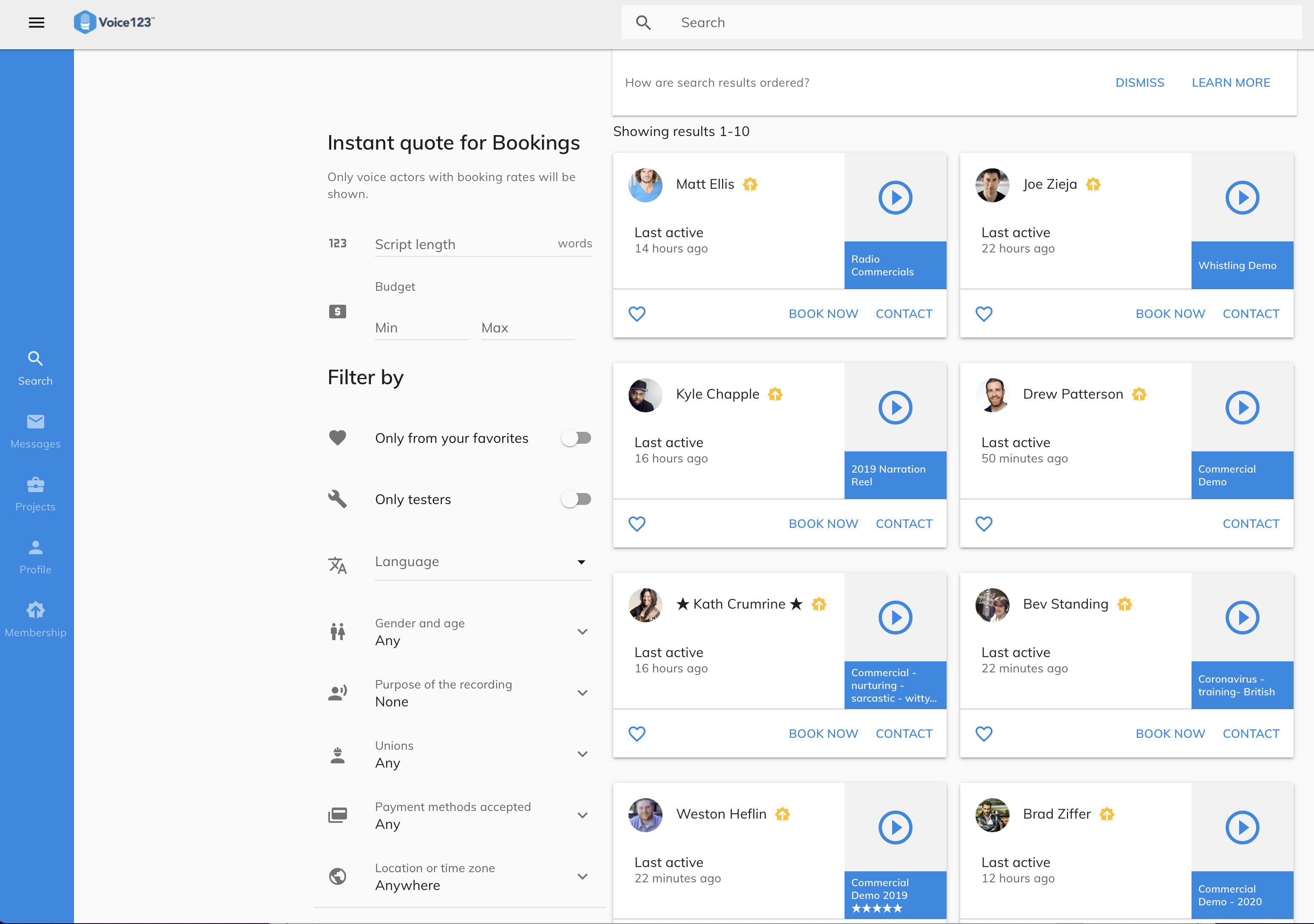1314x924 pixels.
Task: Open Projects in the sidebar
Action: point(35,494)
